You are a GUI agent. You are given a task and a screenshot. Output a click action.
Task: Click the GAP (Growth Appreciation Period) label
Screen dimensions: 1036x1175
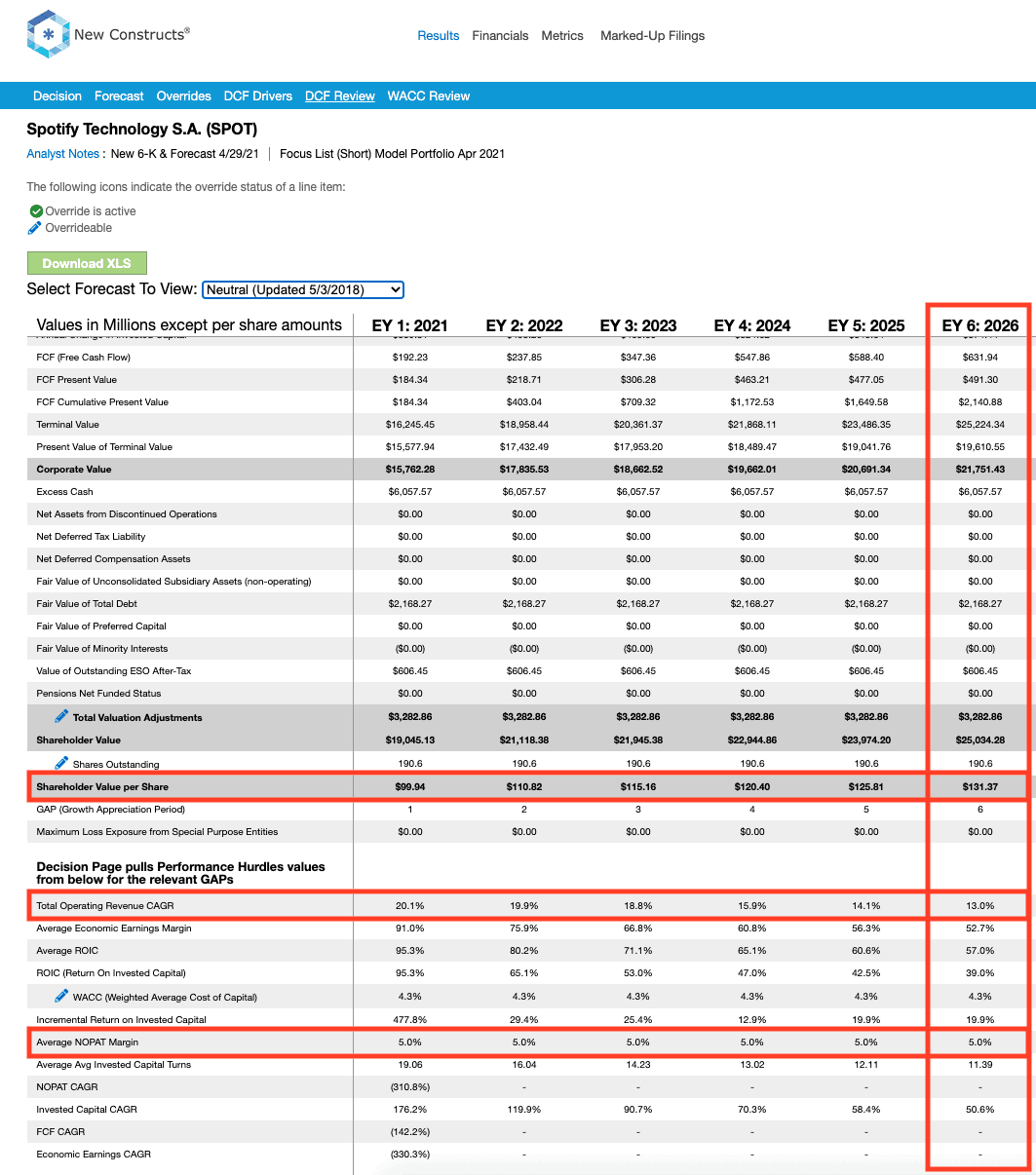click(x=110, y=810)
